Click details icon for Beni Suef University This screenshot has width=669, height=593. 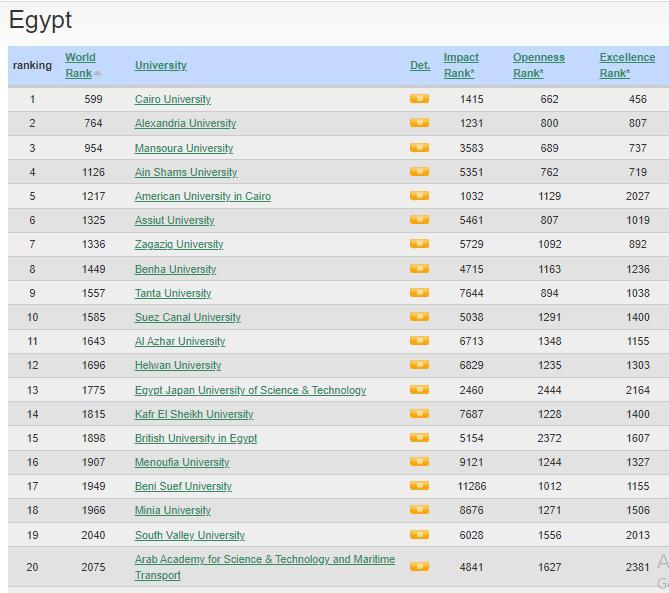click(x=419, y=486)
